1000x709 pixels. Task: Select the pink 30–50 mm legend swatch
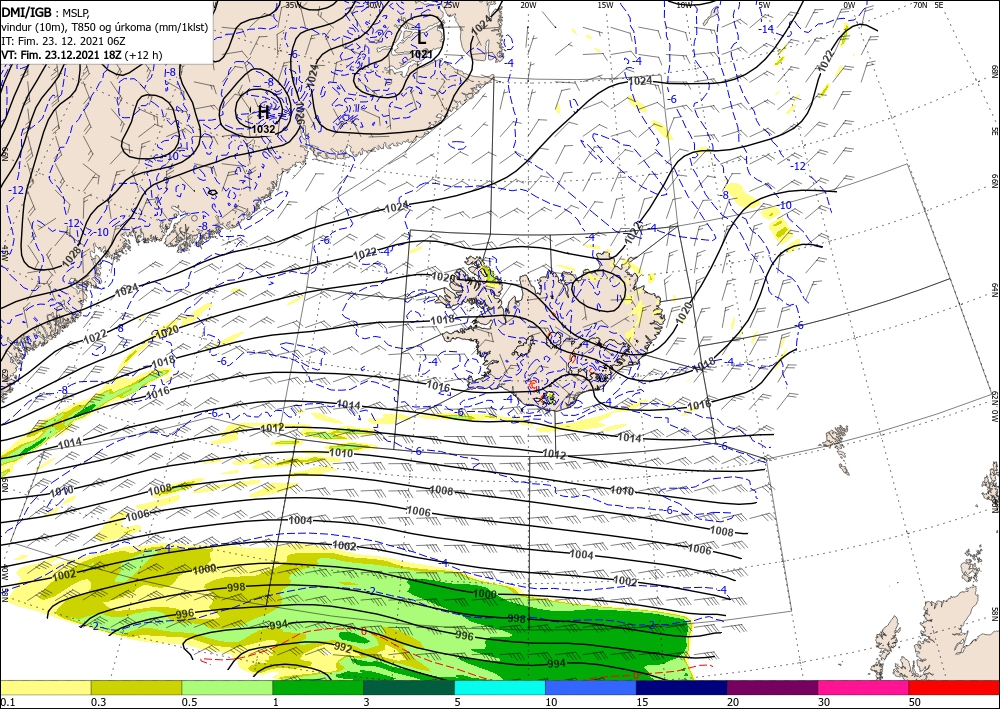864,687
